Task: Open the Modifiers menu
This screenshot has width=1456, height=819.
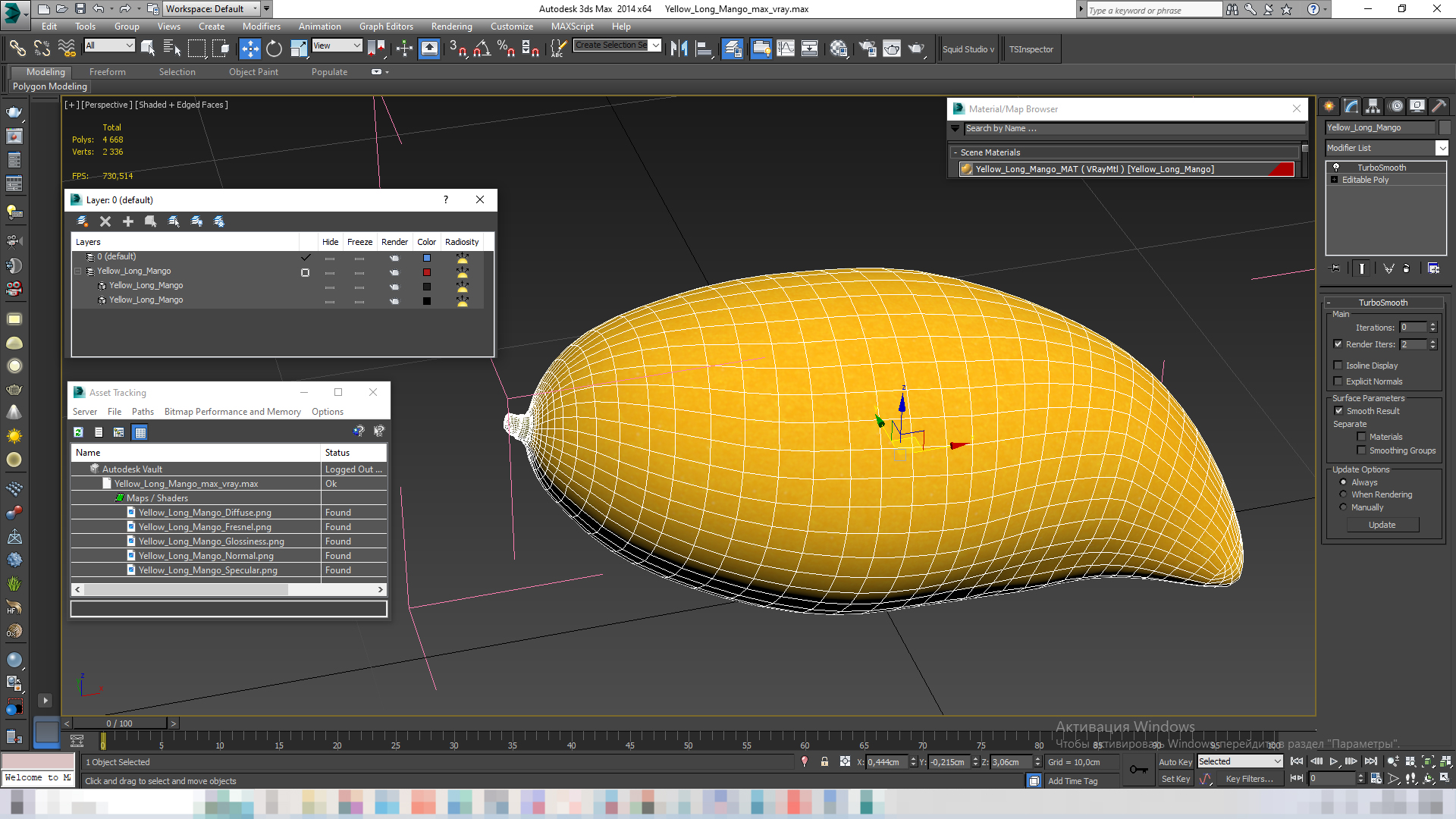Action: tap(262, 27)
